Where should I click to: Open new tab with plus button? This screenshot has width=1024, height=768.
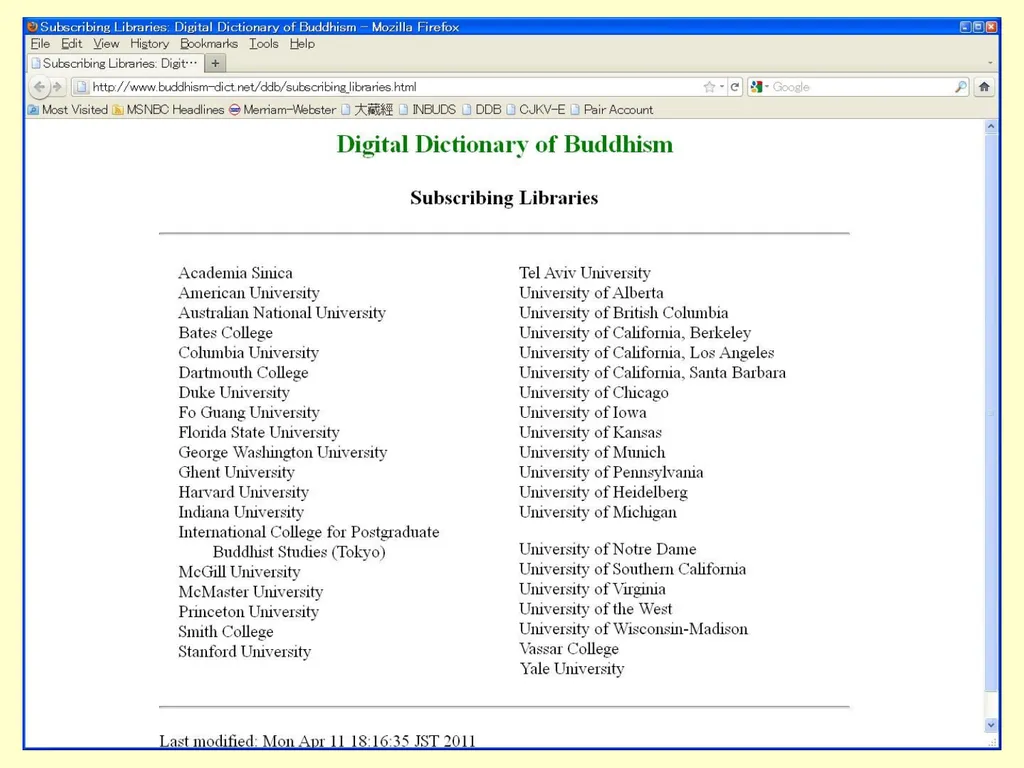pos(215,63)
